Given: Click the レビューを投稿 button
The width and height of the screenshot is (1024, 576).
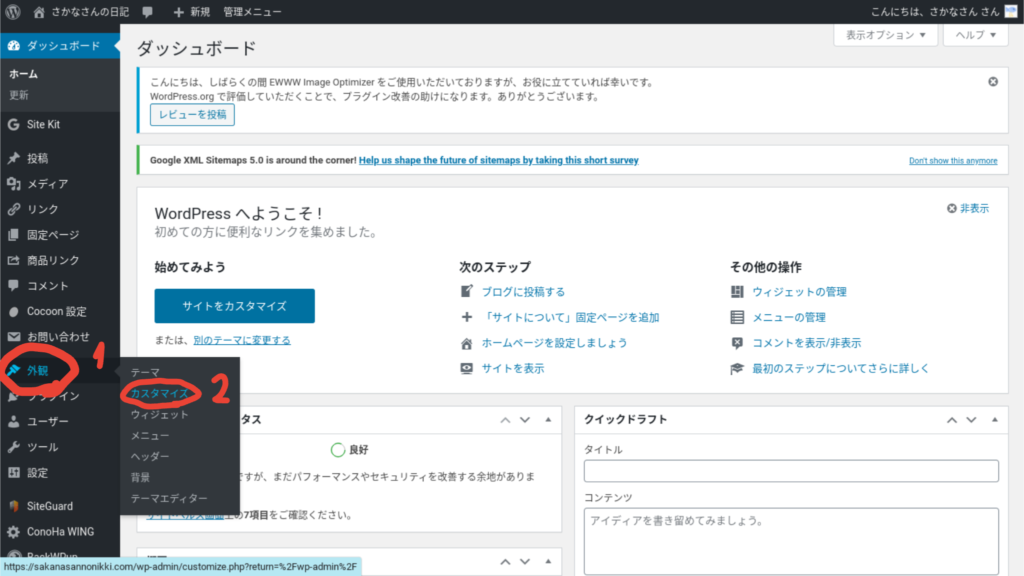Looking at the screenshot, I should (x=192, y=115).
